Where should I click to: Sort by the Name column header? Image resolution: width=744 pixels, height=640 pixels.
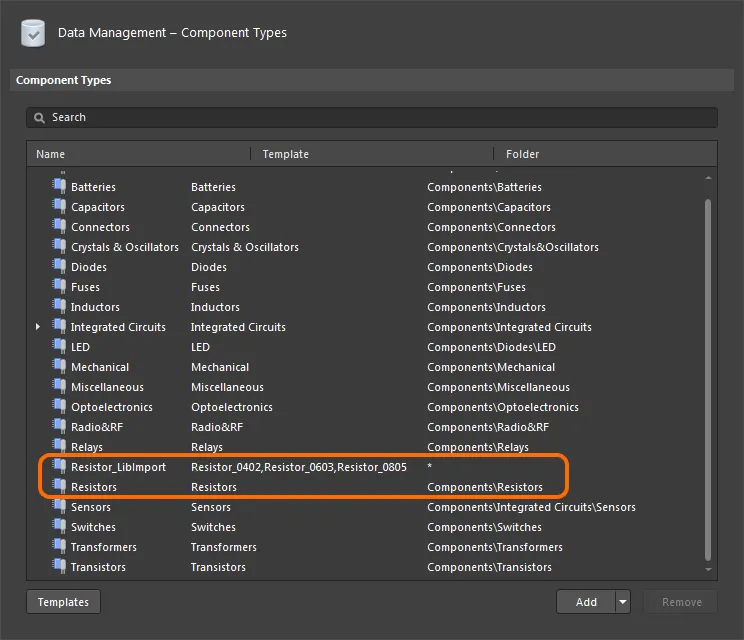click(x=51, y=154)
